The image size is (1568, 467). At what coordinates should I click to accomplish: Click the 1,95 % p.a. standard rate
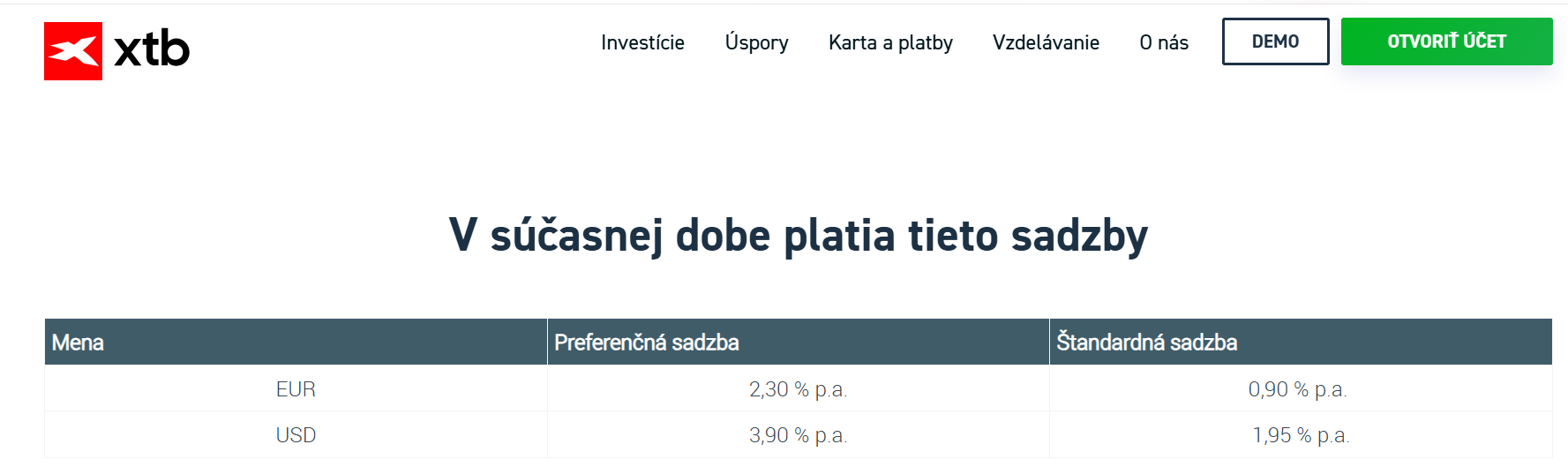(x=1300, y=435)
